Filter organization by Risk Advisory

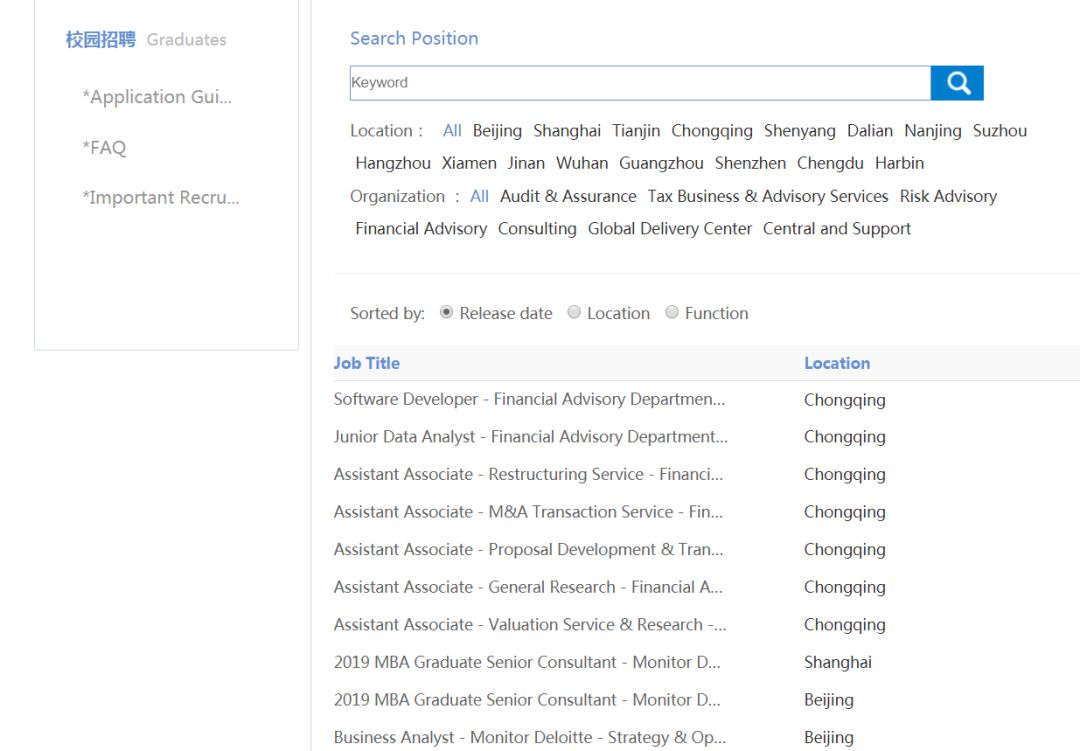coord(948,196)
